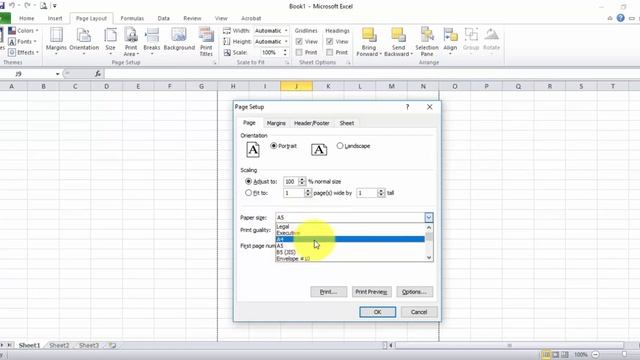This screenshot has height=360, width=640.
Task: Click the pages wide input field
Action: tap(294, 193)
